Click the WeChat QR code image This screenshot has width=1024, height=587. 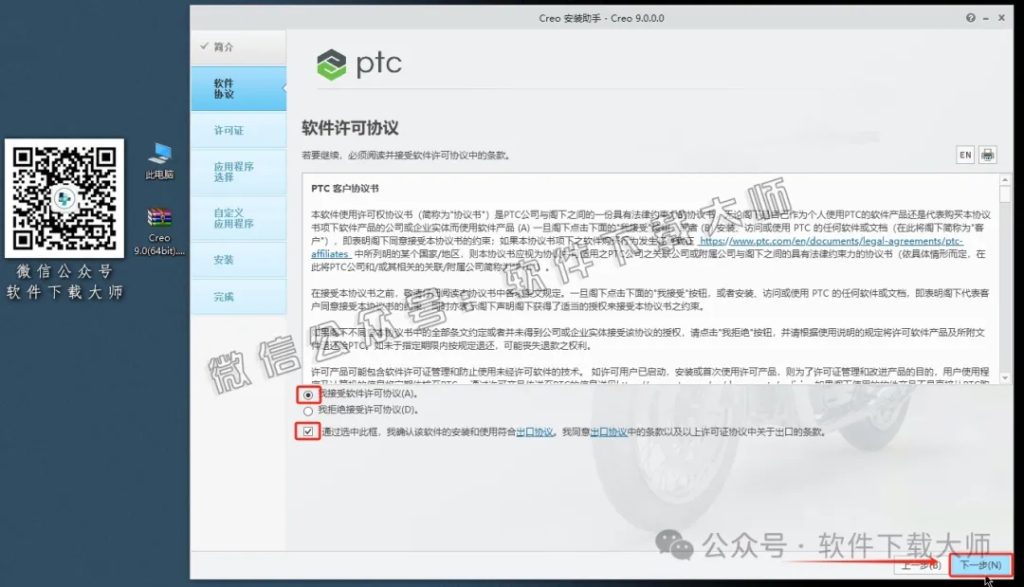point(64,197)
